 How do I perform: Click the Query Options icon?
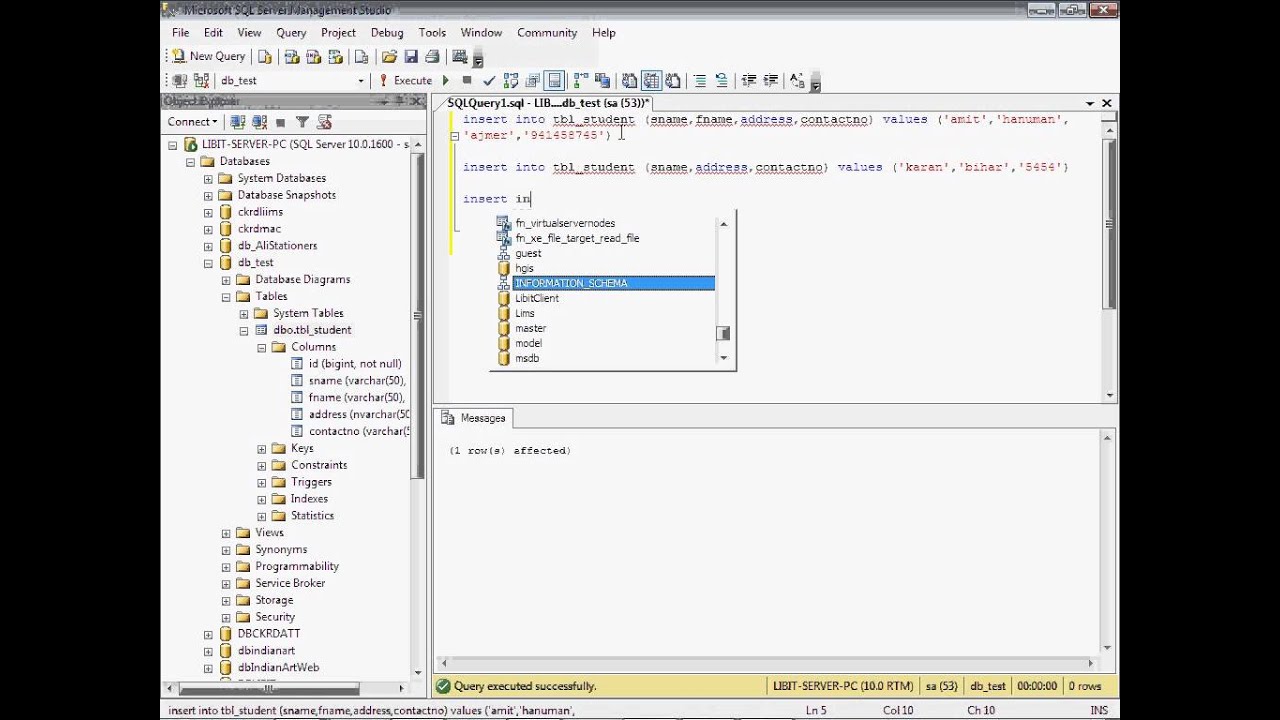point(532,80)
